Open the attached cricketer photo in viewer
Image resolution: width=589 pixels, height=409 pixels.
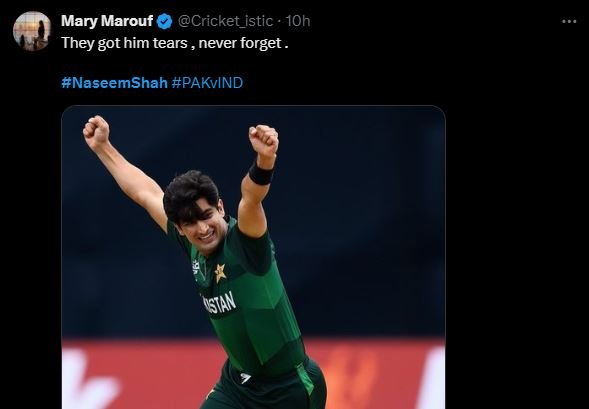[253, 257]
